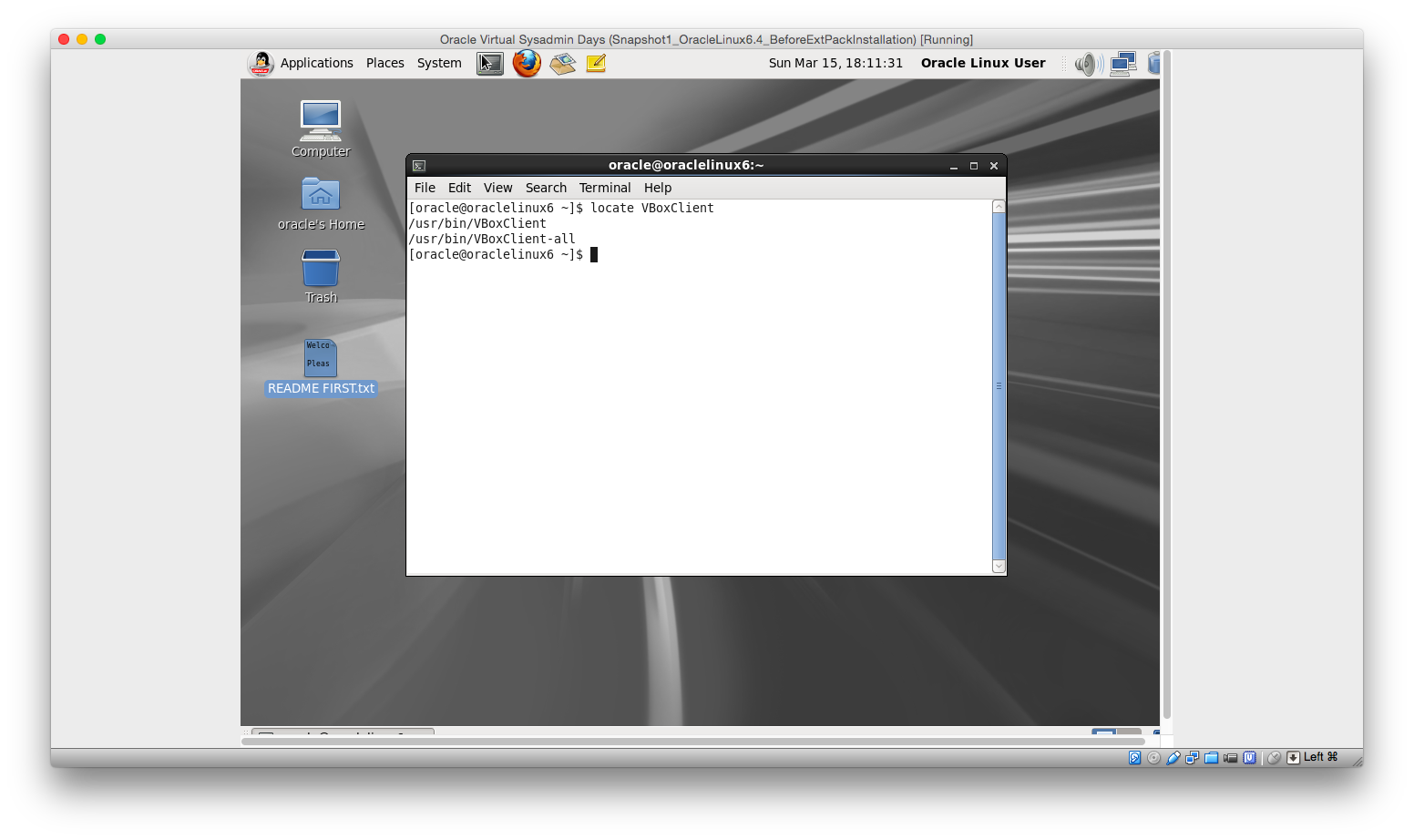Click the VM window horizontal scrollbar
This screenshot has height=840, width=1414.
coord(692,742)
